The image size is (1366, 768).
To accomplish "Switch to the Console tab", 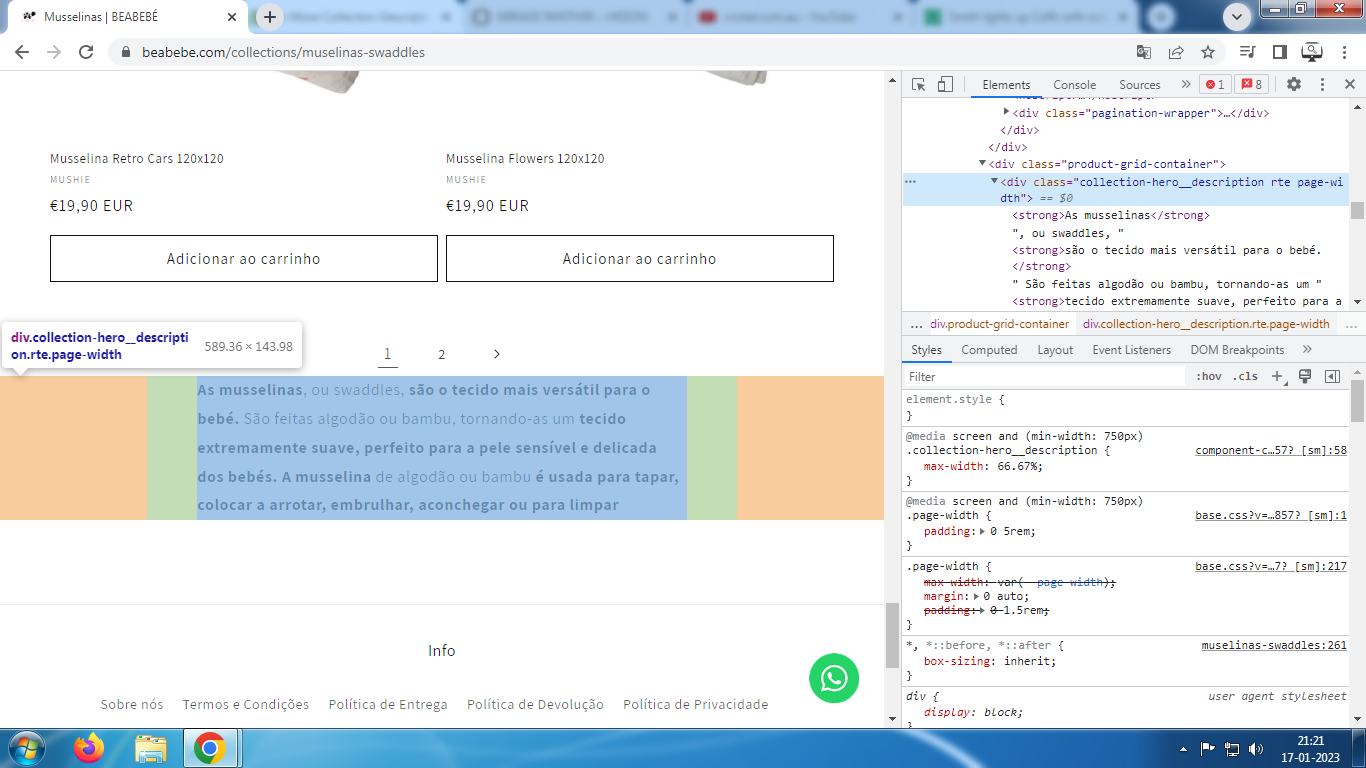I will point(1074,85).
